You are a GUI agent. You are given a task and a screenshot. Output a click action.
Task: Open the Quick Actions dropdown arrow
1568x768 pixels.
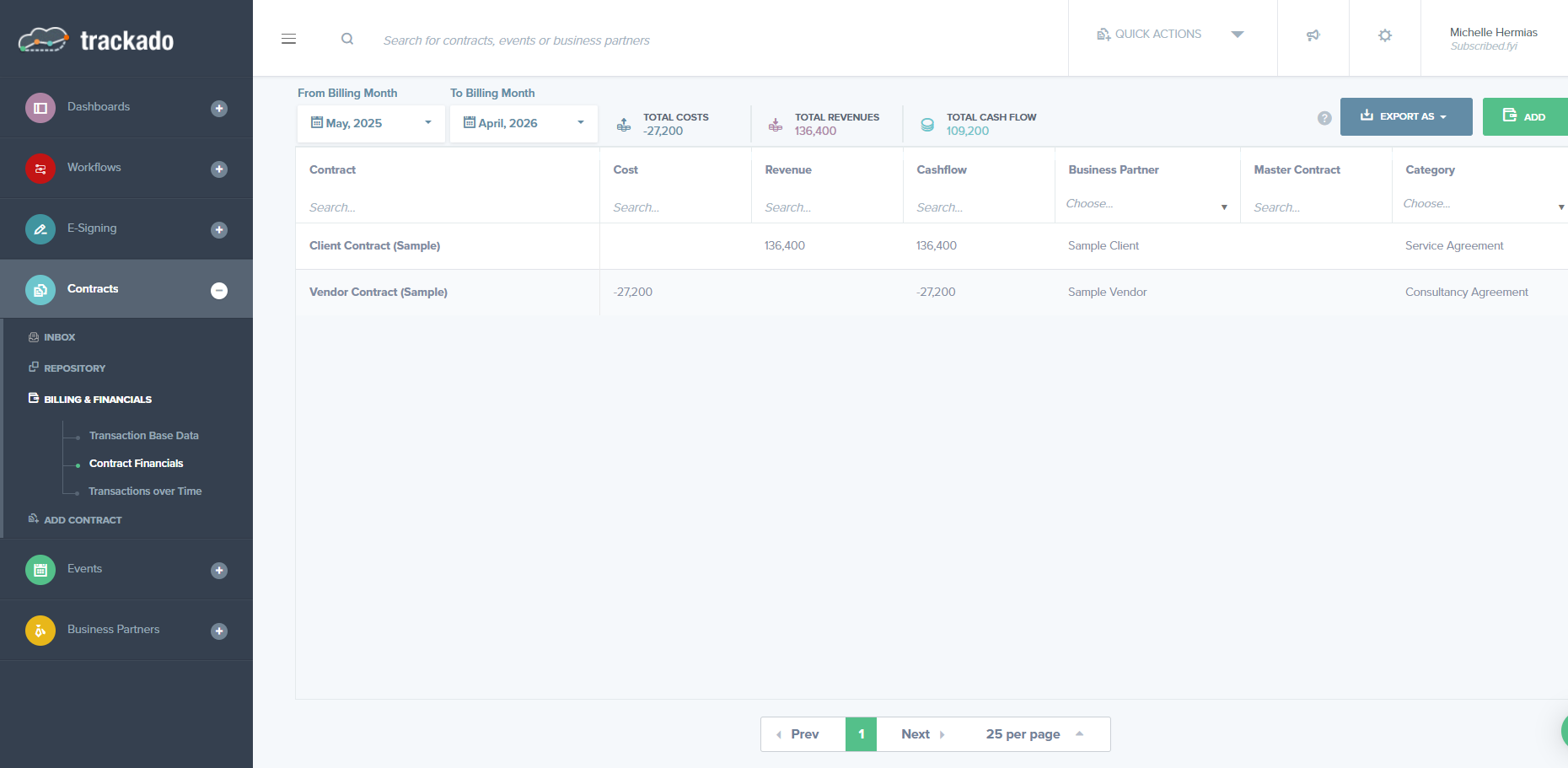[1238, 35]
